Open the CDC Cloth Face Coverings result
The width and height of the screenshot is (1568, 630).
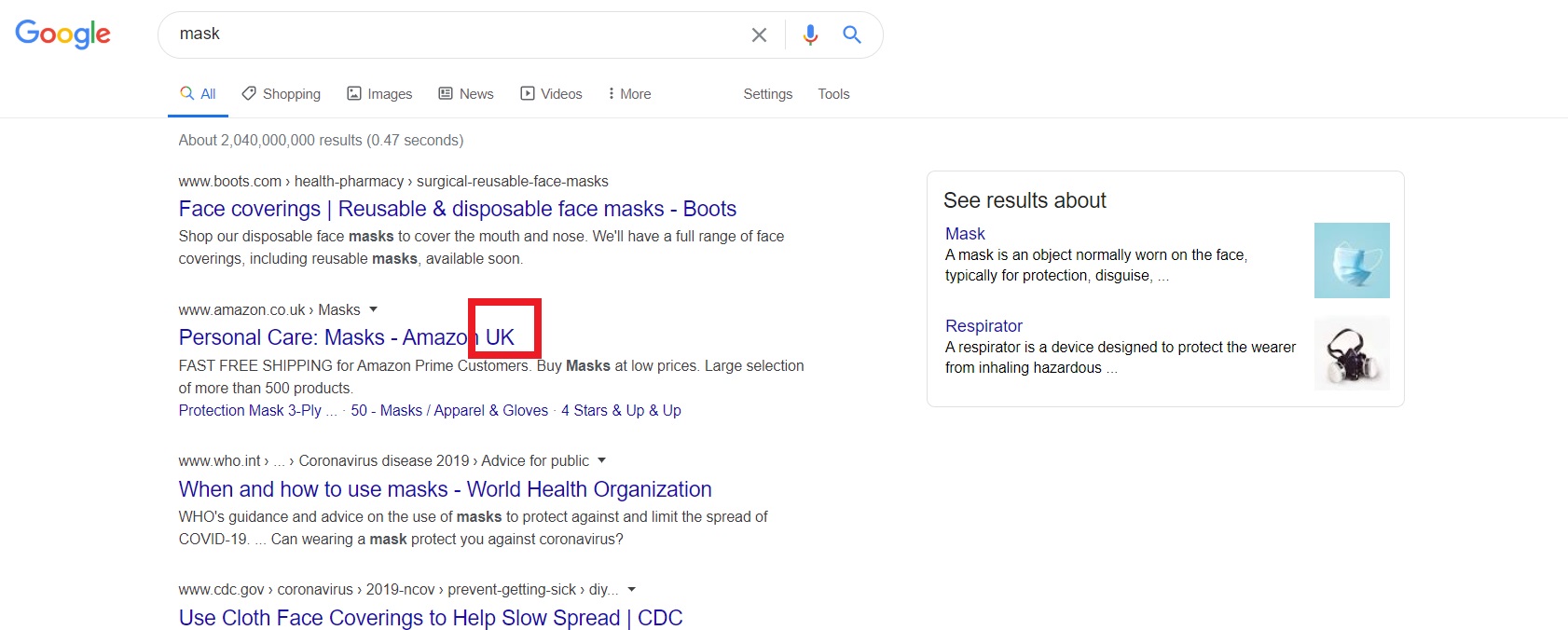coord(431,618)
